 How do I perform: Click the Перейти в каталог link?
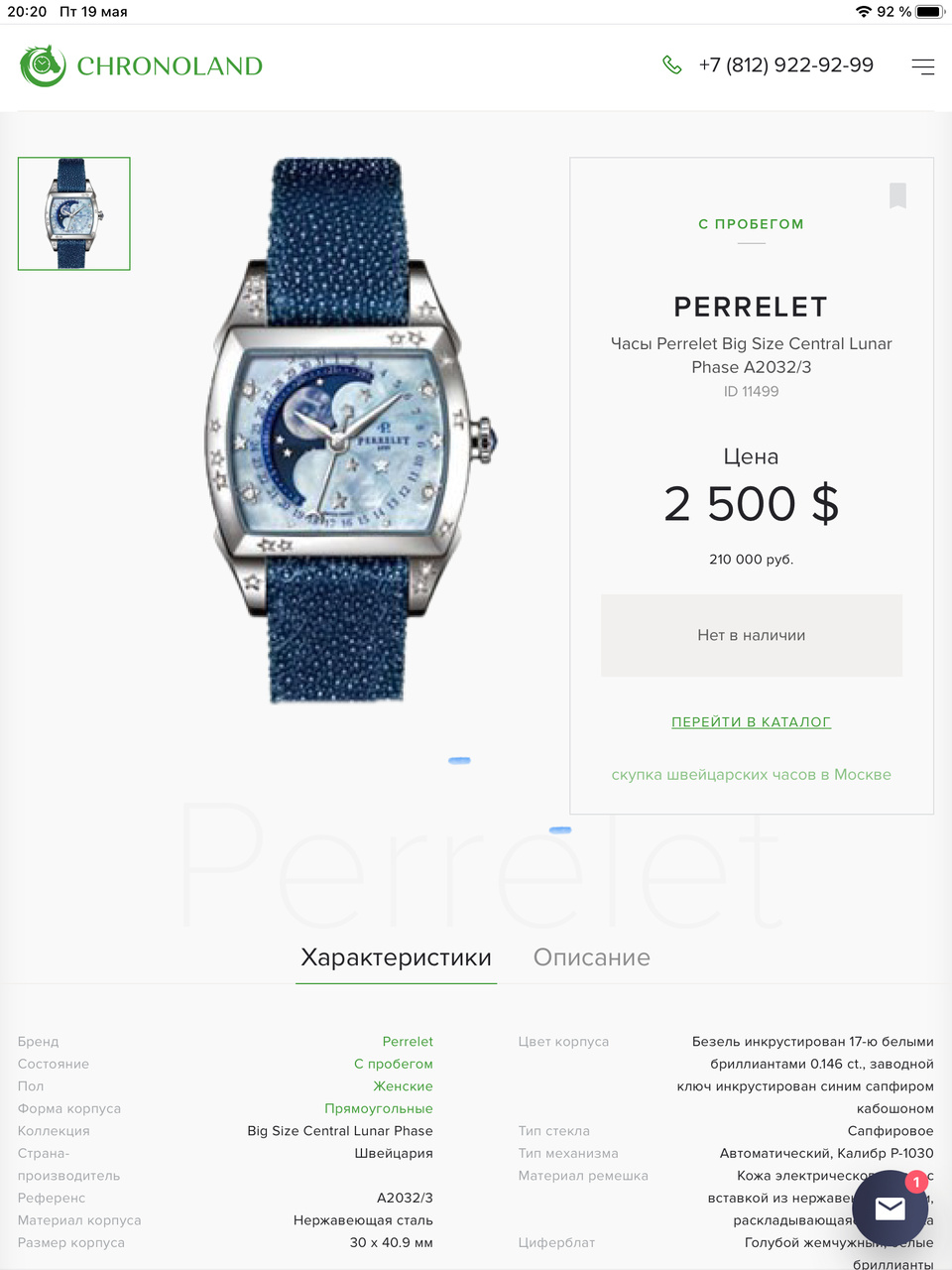click(752, 722)
